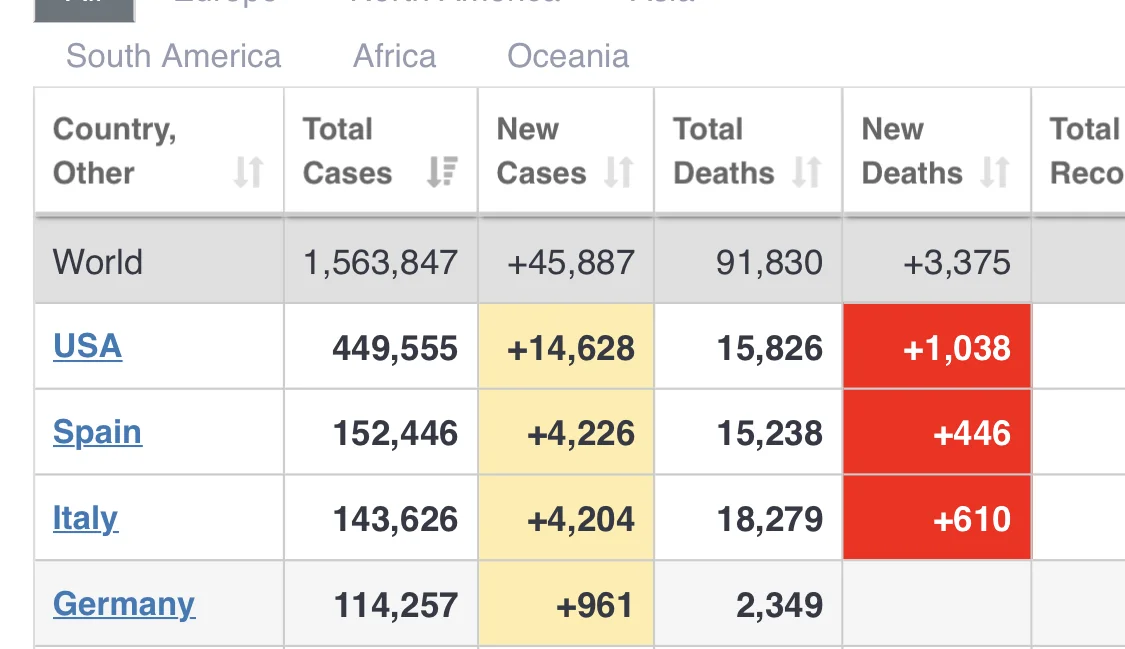The height and width of the screenshot is (649, 1125).
Task: Click World total cases 1,563,847 cell
Action: (380, 262)
